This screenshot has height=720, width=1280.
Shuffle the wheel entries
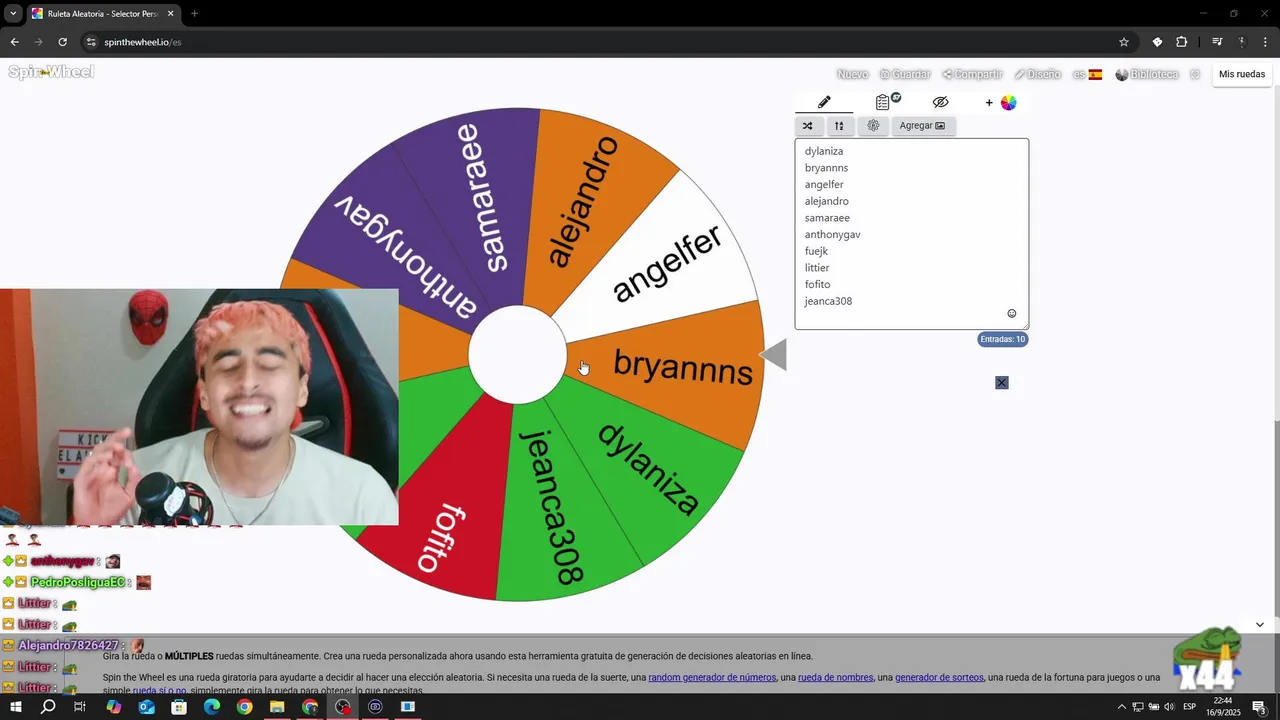tap(807, 126)
